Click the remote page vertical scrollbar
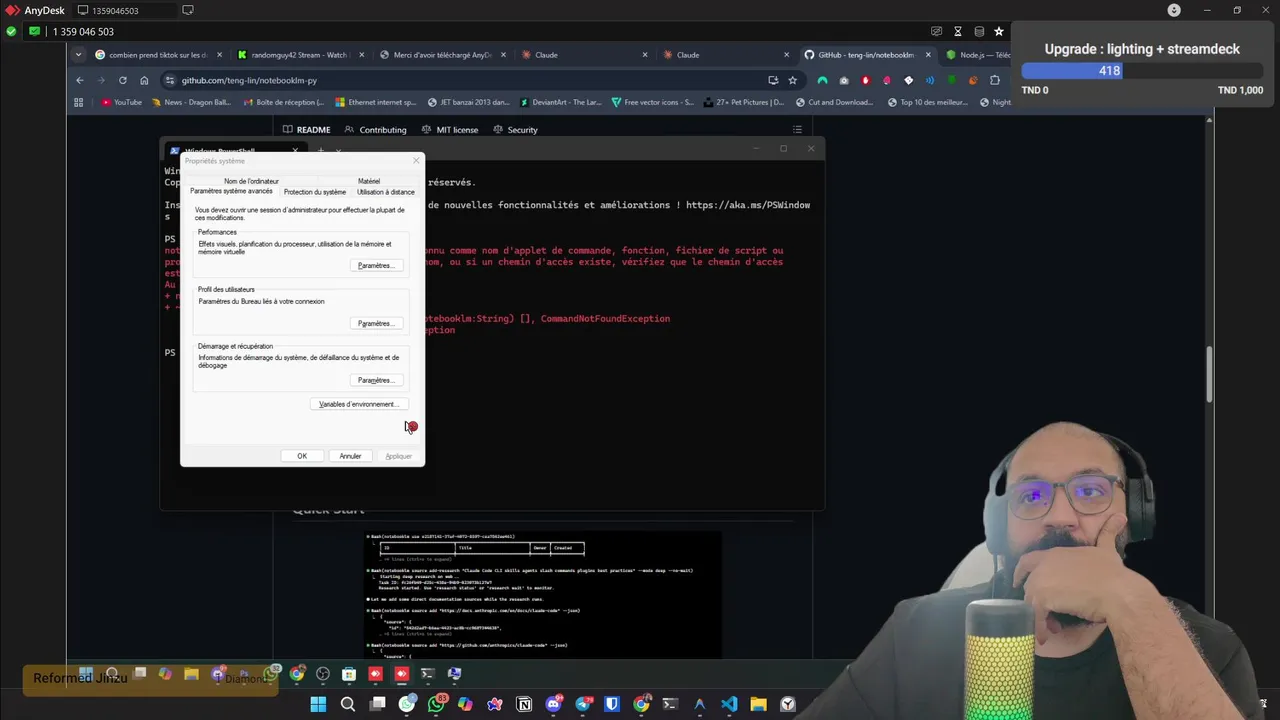Viewport: 1280px width, 720px height. [1210, 372]
